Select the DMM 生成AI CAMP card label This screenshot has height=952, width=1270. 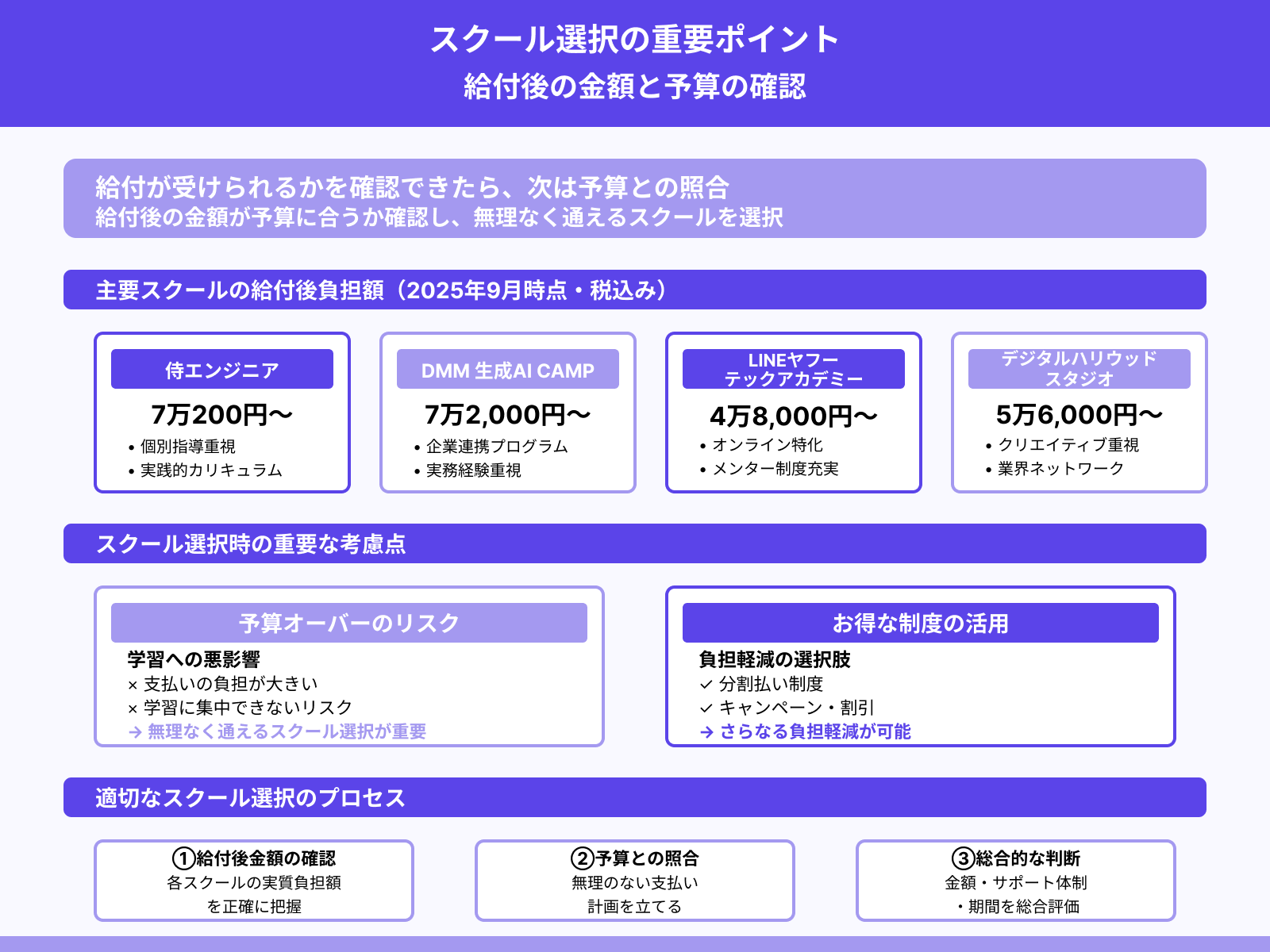coord(508,370)
